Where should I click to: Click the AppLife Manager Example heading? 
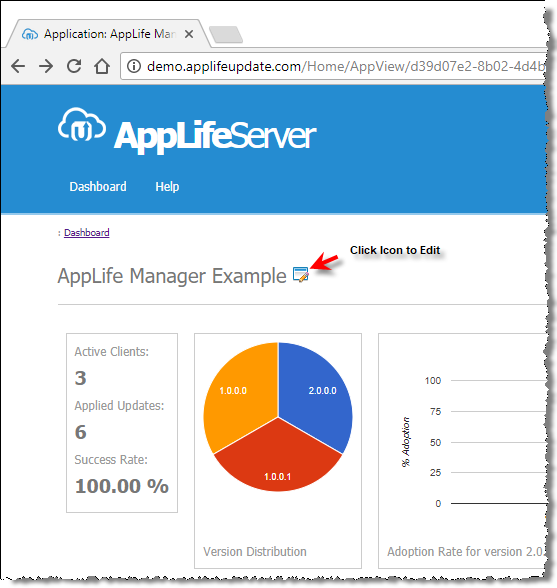click(172, 276)
